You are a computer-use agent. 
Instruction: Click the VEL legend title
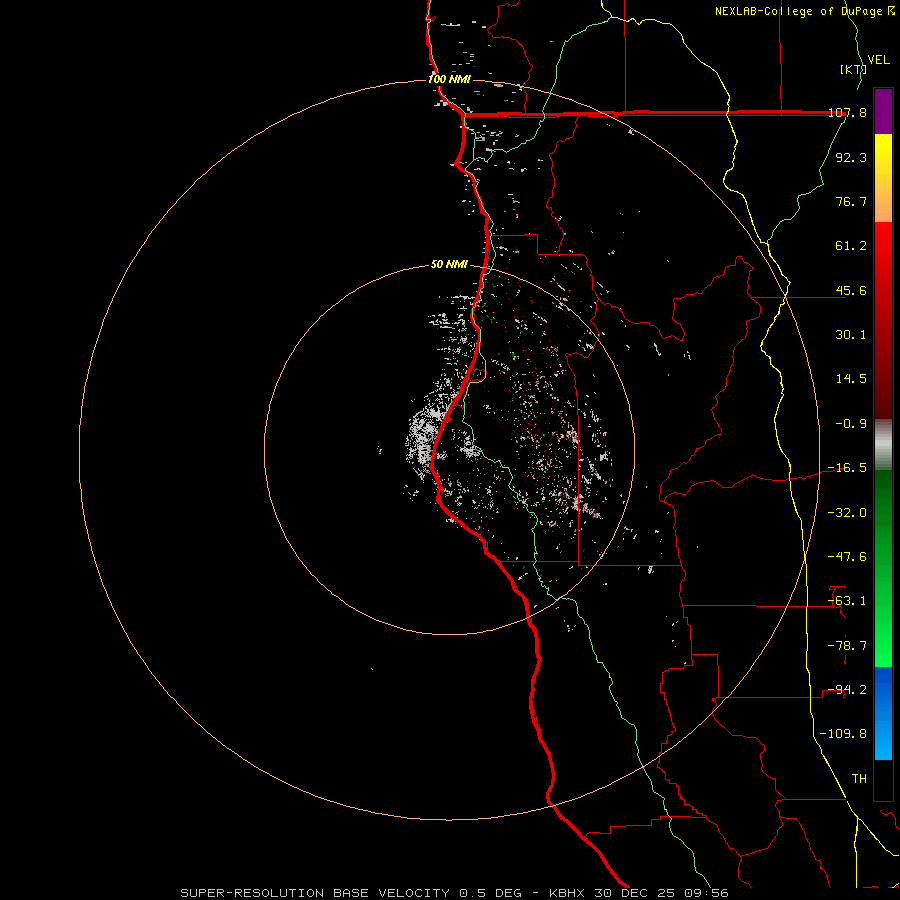point(878,60)
